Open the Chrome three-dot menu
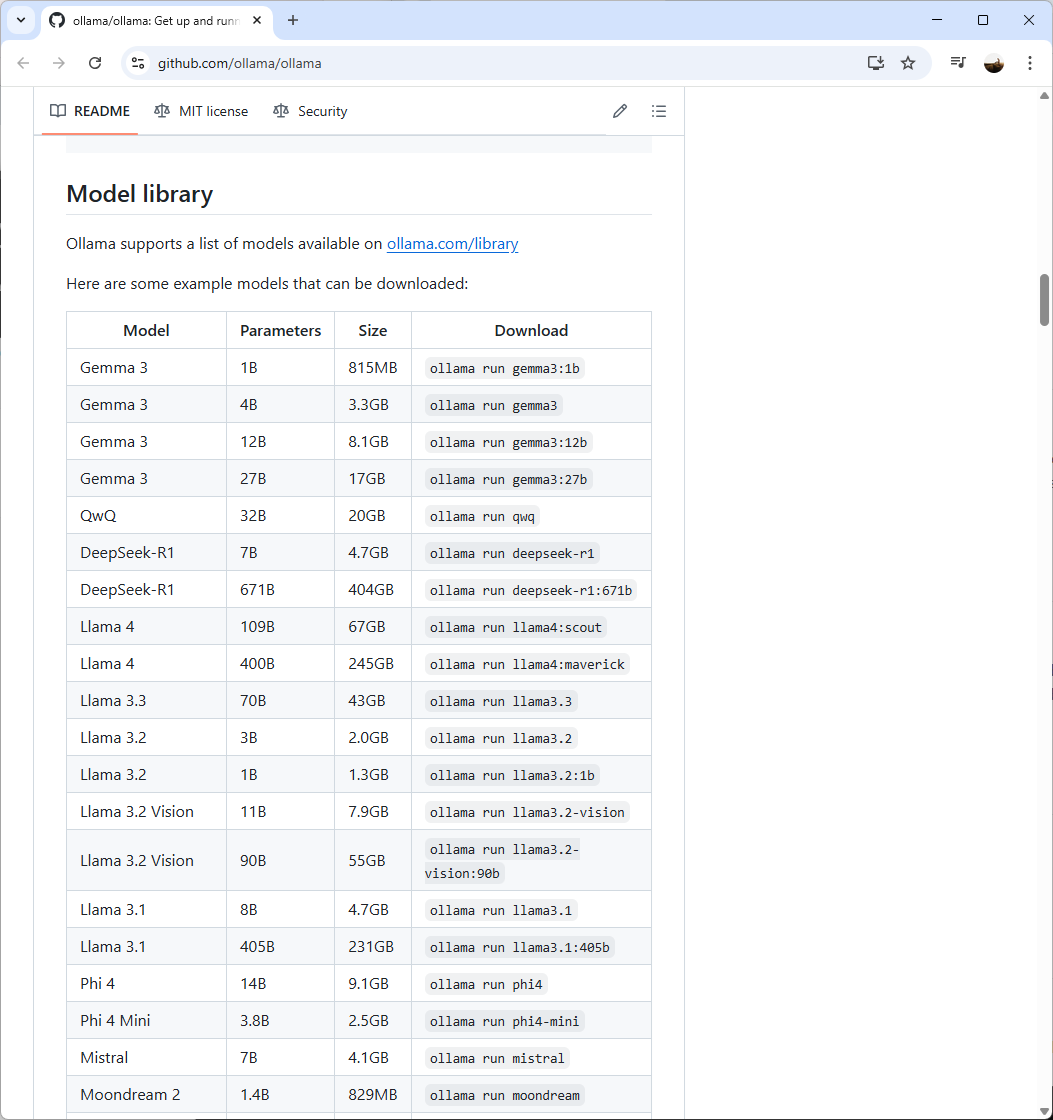Screen dimensions: 1053x1120 tap(1029, 63)
